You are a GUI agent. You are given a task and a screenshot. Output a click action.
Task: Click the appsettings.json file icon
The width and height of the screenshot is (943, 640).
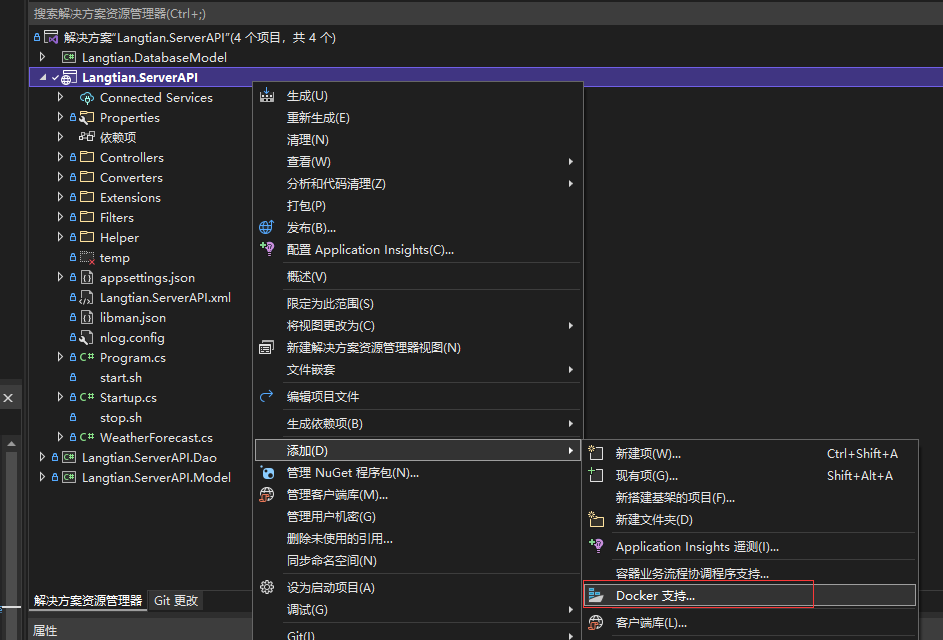pos(87,277)
